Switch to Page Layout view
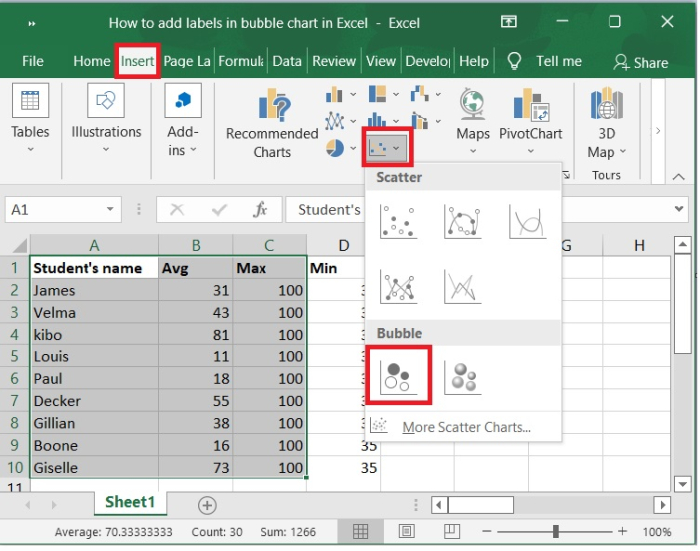The width and height of the screenshot is (700, 551). click(x=406, y=531)
